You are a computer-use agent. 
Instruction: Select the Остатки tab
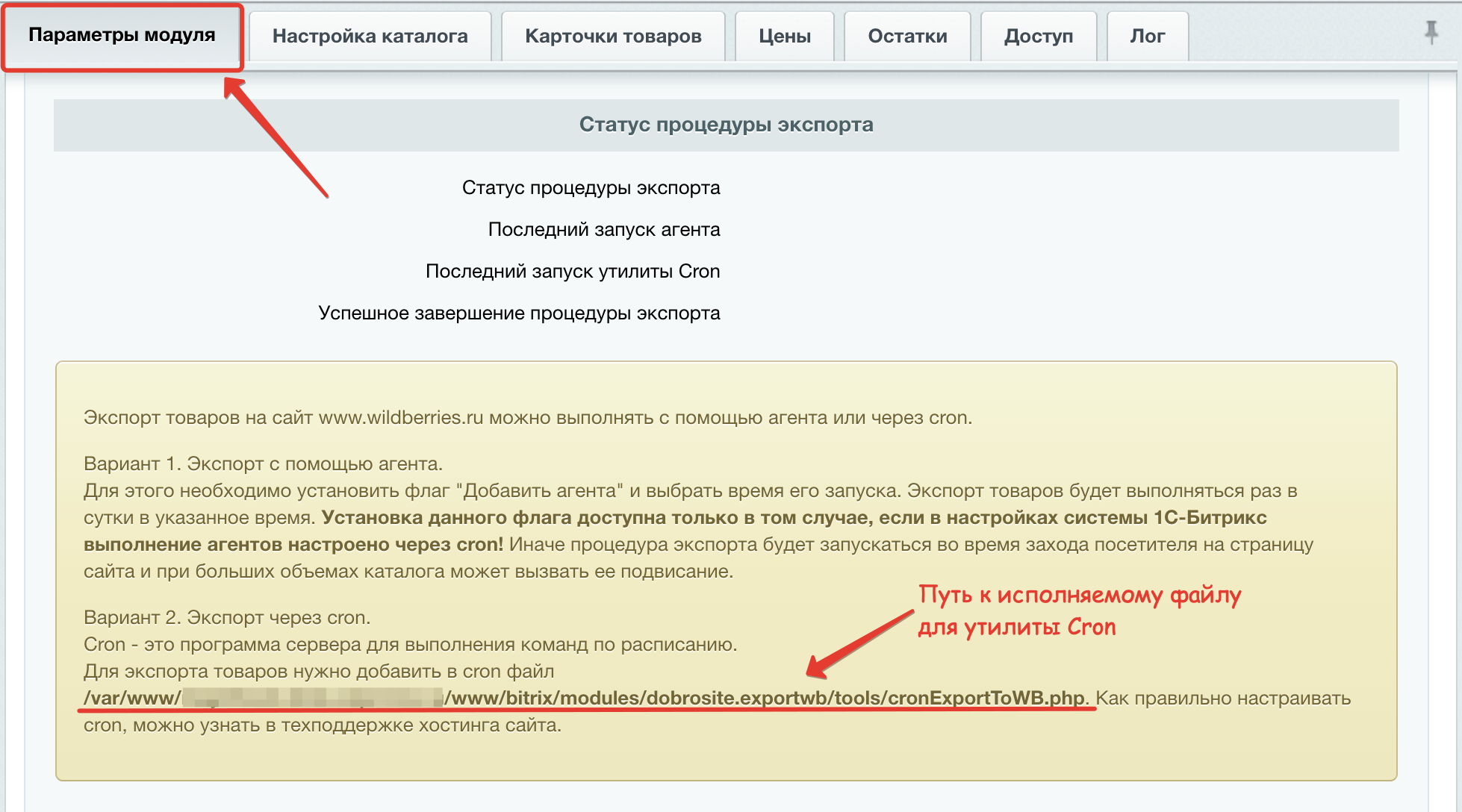pyautogui.click(x=907, y=36)
